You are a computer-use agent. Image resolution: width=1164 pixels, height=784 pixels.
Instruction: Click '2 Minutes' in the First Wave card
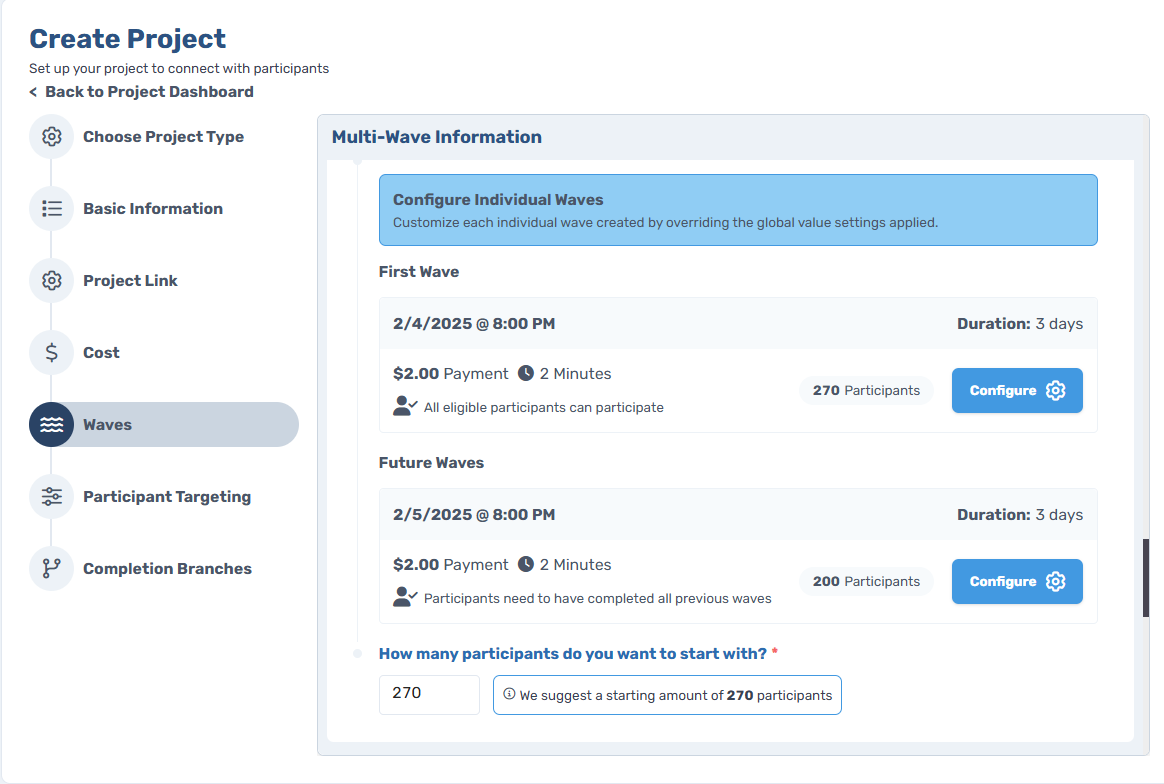coord(575,373)
